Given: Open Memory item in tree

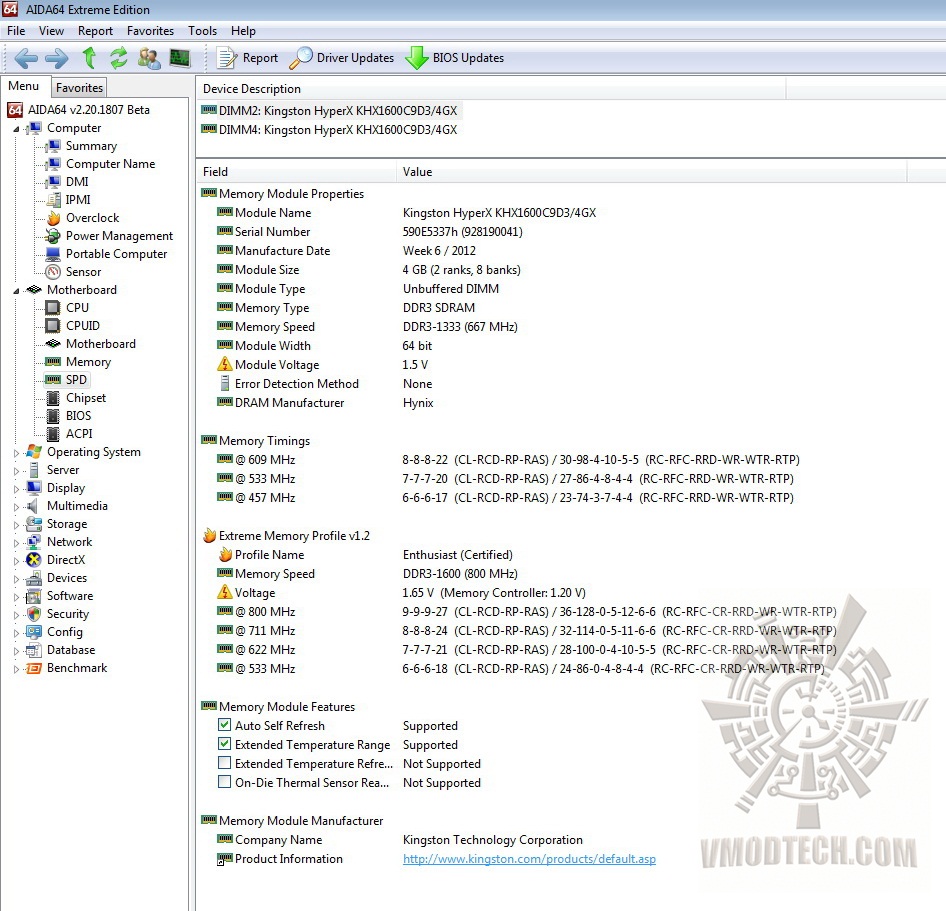Looking at the screenshot, I should (x=88, y=362).
